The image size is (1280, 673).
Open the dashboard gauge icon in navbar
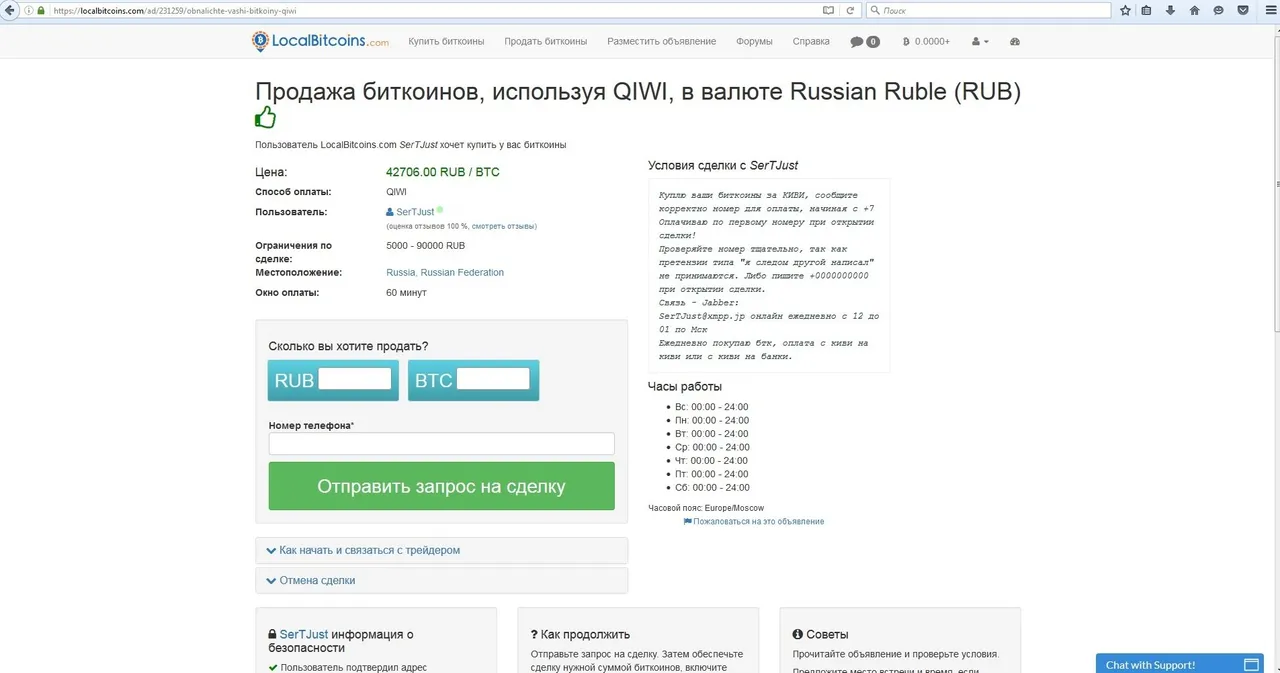1015,42
